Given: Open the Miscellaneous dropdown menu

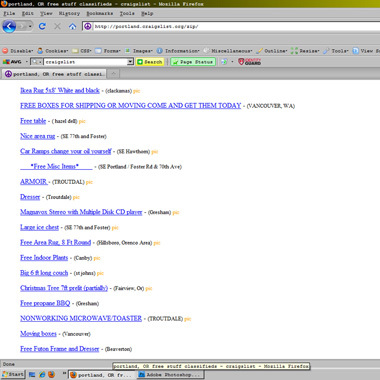Looking at the screenshot, I should [228, 51].
